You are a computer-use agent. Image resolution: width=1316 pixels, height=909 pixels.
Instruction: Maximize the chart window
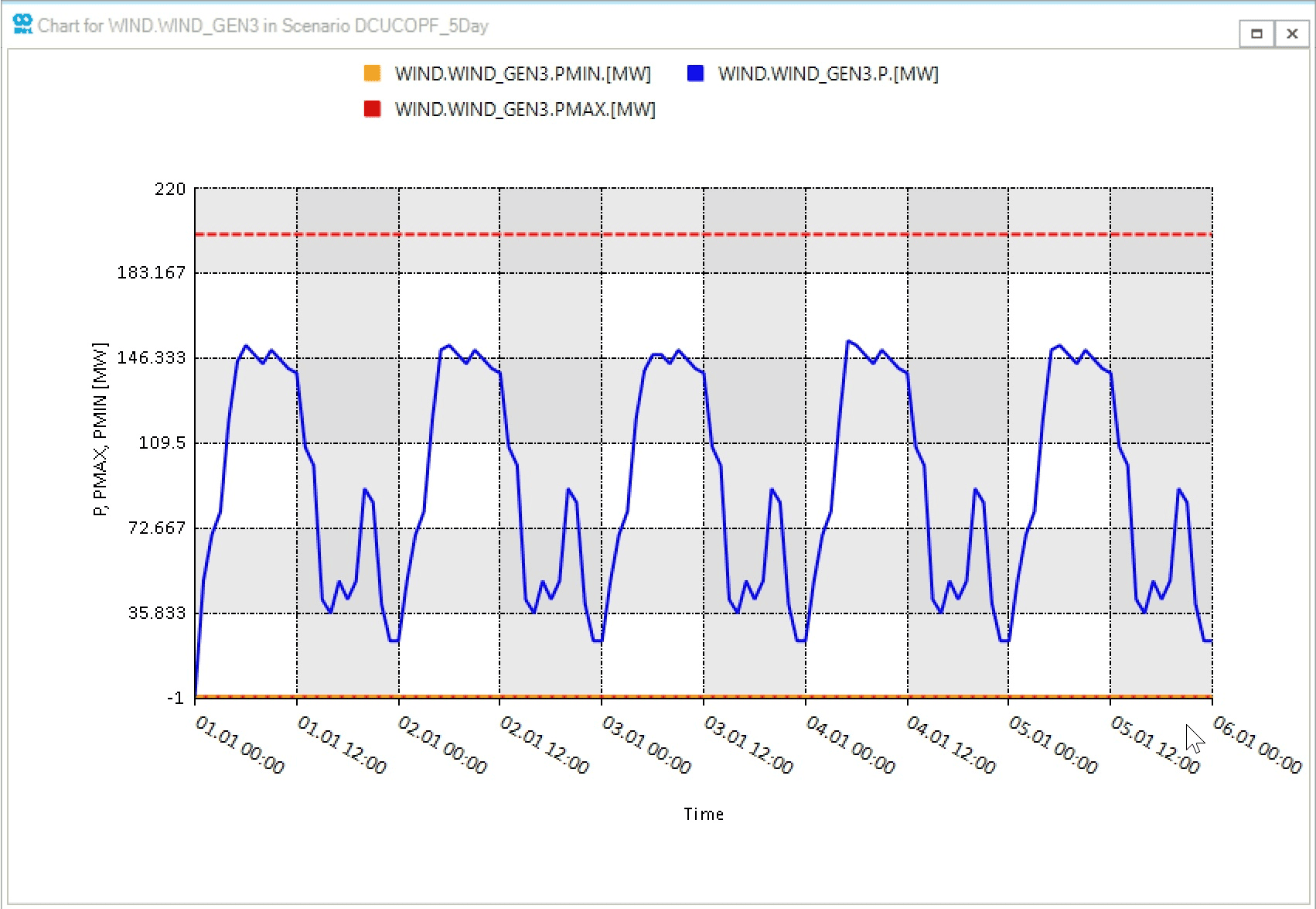coord(1256,33)
